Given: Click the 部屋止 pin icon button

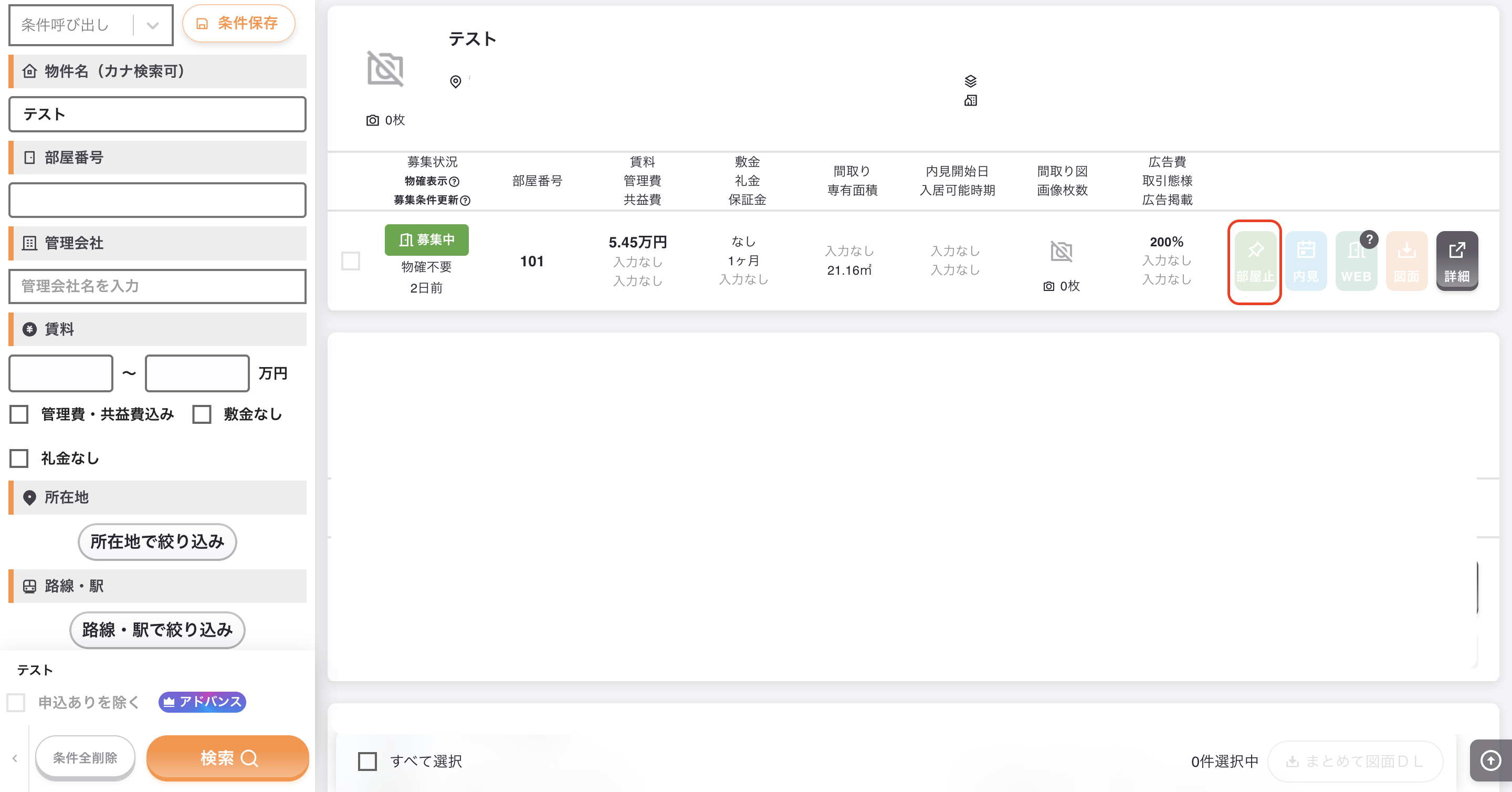Looking at the screenshot, I should pos(1255,261).
